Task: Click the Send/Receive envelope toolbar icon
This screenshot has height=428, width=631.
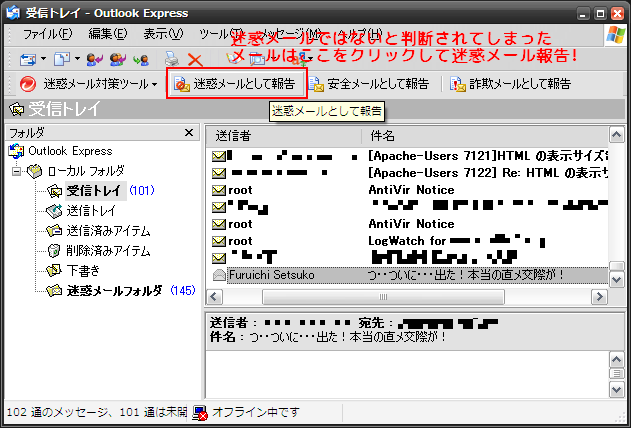Action: click(28, 60)
